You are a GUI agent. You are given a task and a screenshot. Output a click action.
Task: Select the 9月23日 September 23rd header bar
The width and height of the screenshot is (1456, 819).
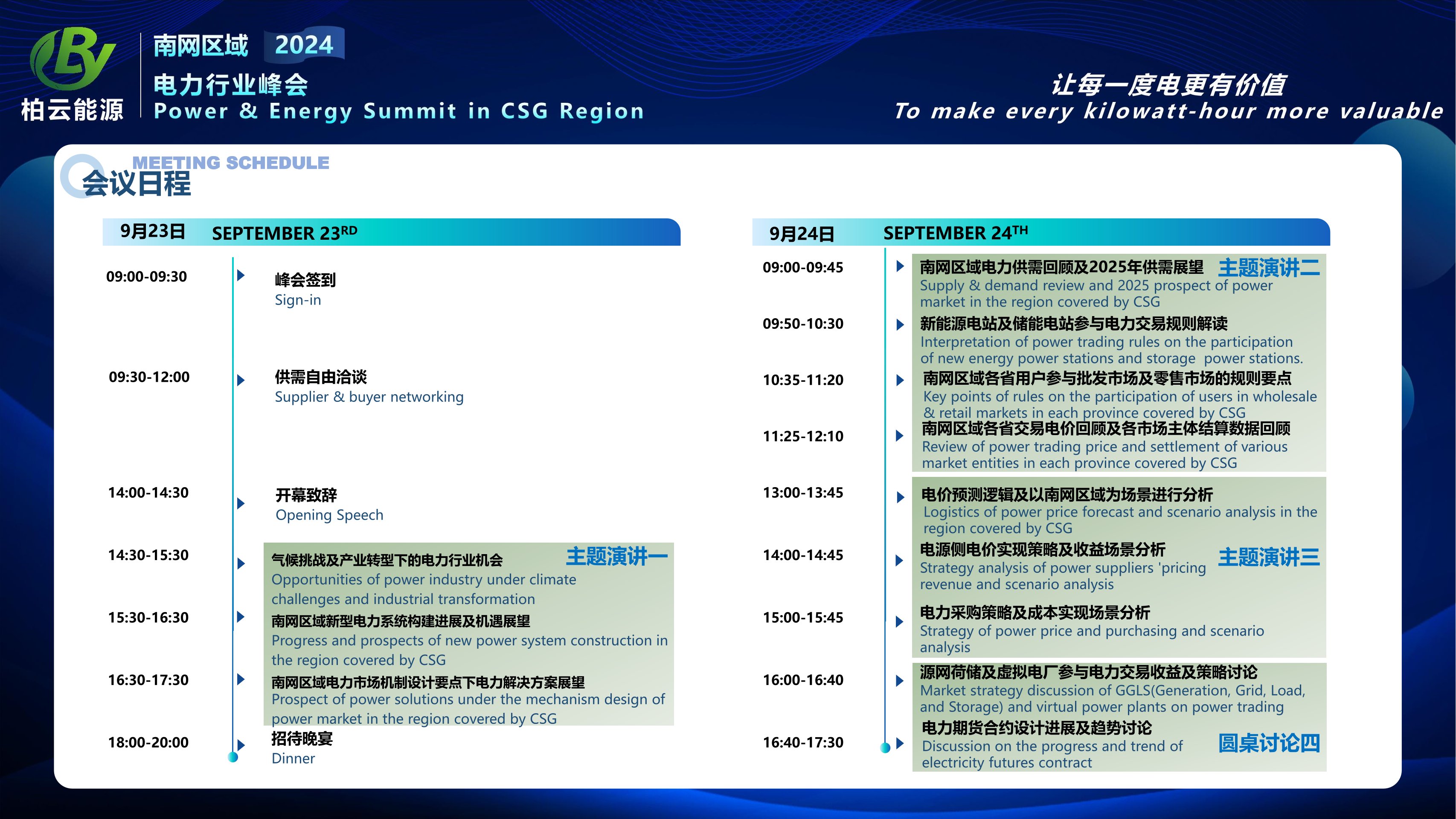pos(391,232)
